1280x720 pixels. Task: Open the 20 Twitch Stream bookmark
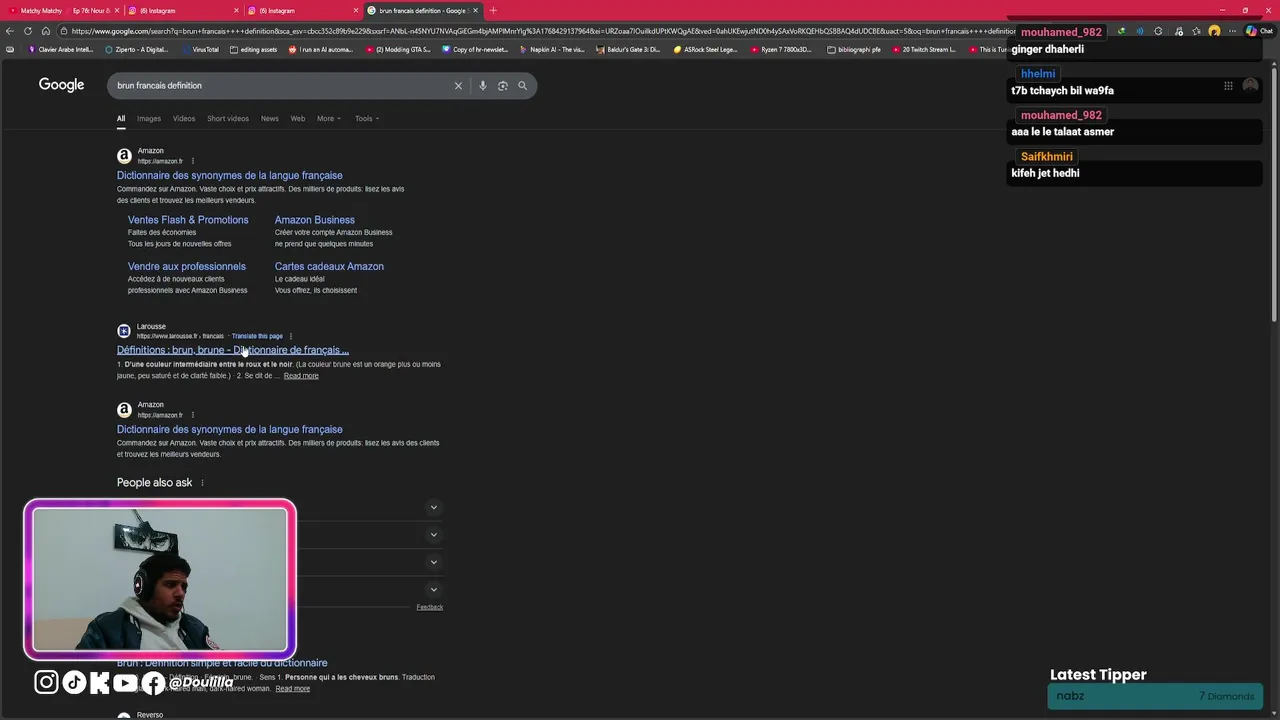(x=924, y=49)
